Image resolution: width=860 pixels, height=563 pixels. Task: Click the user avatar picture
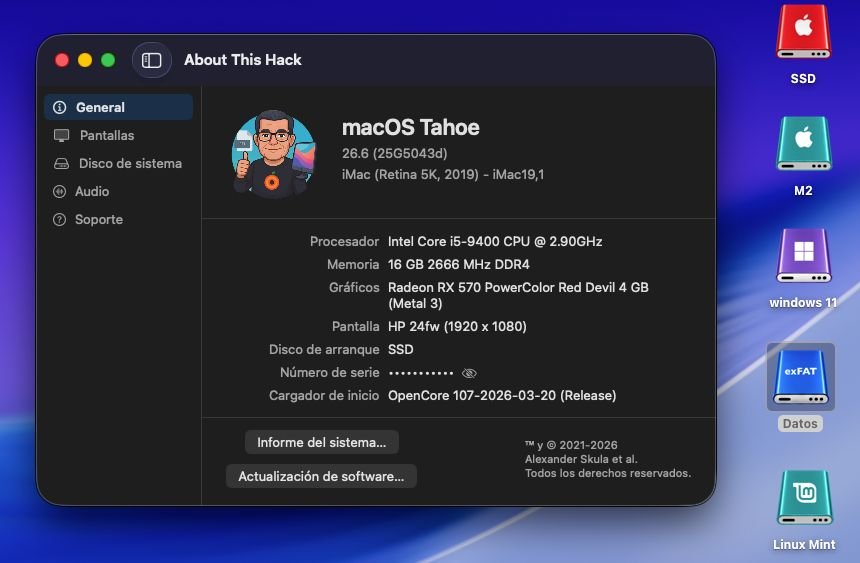tap(274, 153)
